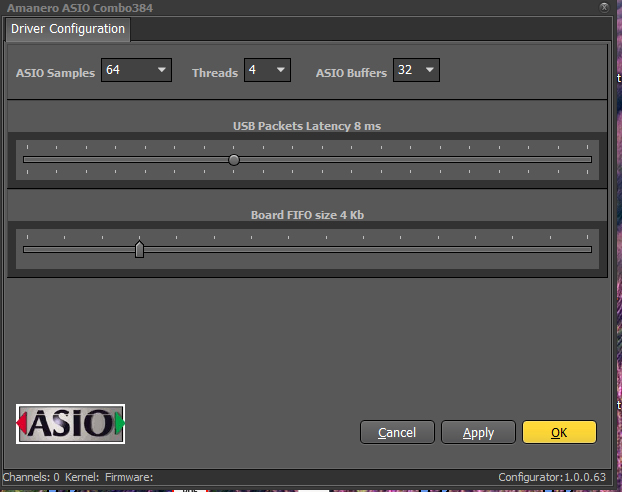Image resolution: width=622 pixels, height=492 pixels.
Task: Switch to the Driver Configuration tab
Action: tap(68, 29)
